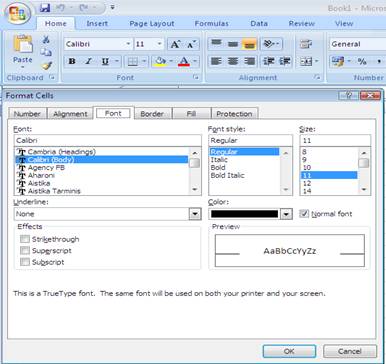The height and width of the screenshot is (364, 386).
Task: Expand Customize Quick Access Toolbar arrow
Action: (x=112, y=7)
